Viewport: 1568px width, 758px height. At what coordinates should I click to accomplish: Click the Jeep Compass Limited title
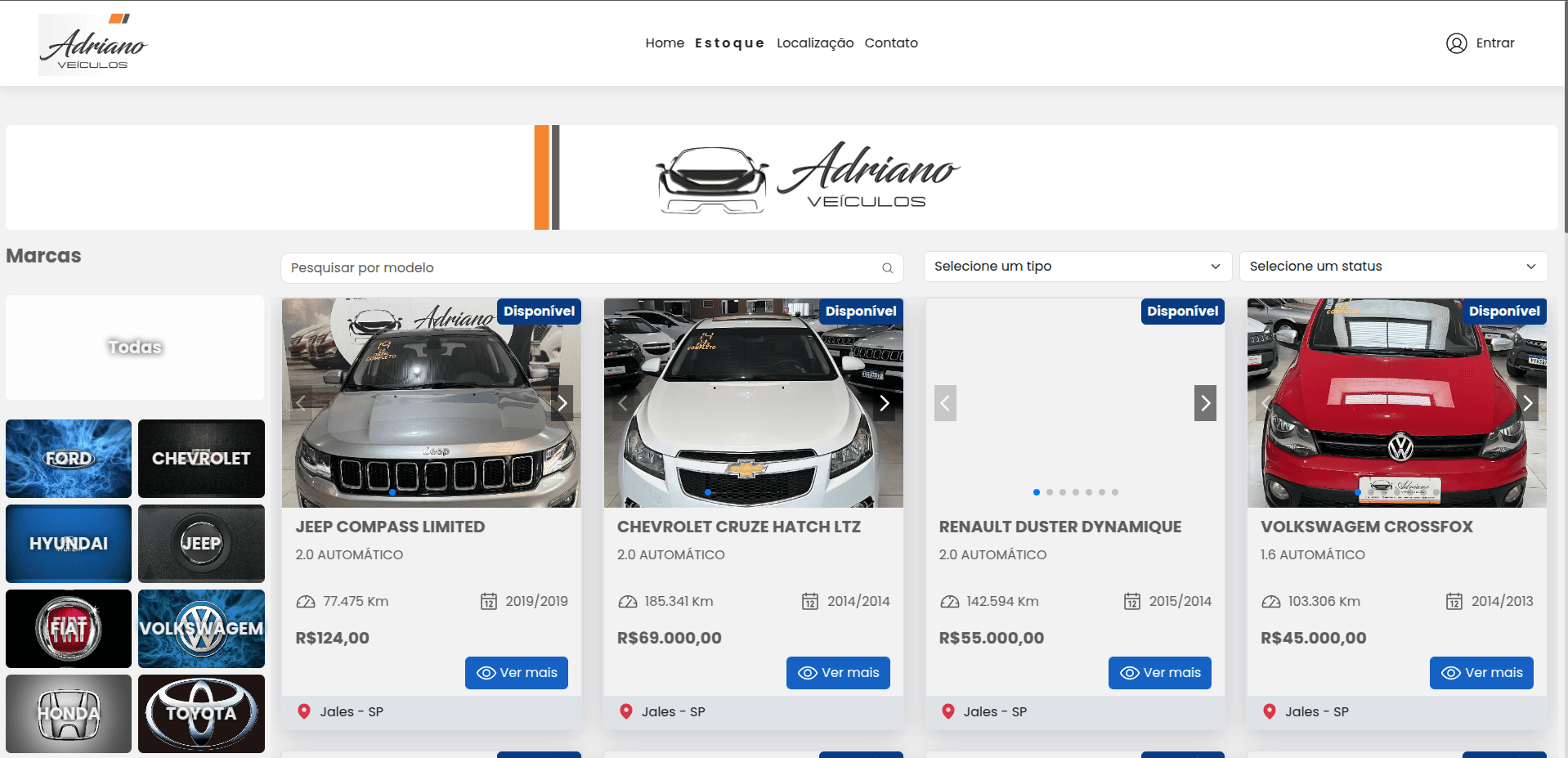390,527
